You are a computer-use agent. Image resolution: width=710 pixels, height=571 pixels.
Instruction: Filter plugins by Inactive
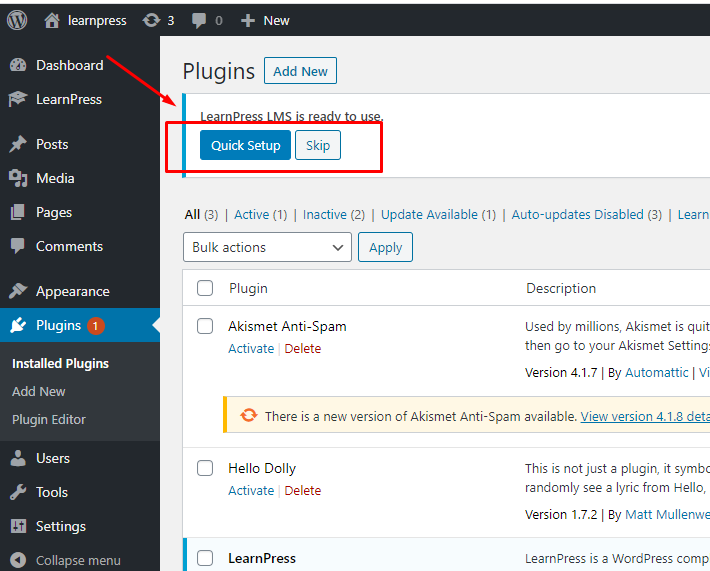point(325,214)
